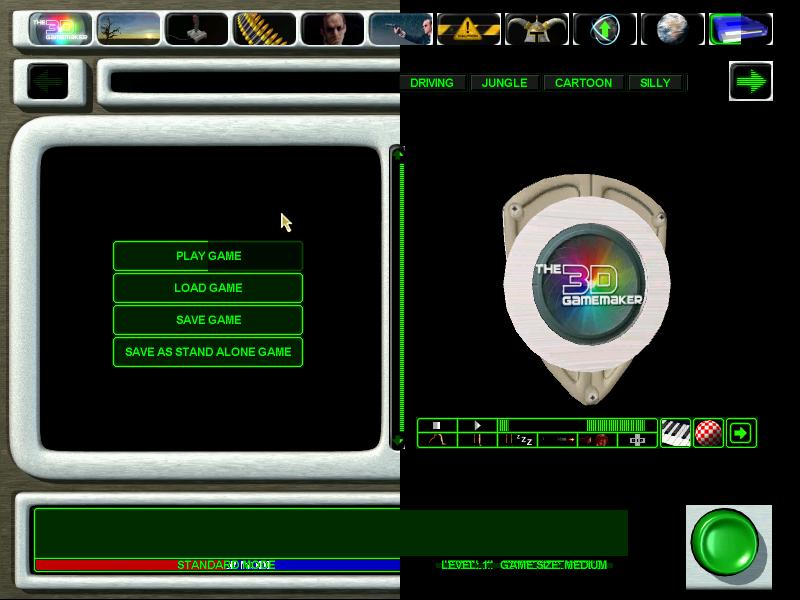The width and height of the screenshot is (800, 600).
Task: Click the LOAD GAME button
Action: pos(208,288)
